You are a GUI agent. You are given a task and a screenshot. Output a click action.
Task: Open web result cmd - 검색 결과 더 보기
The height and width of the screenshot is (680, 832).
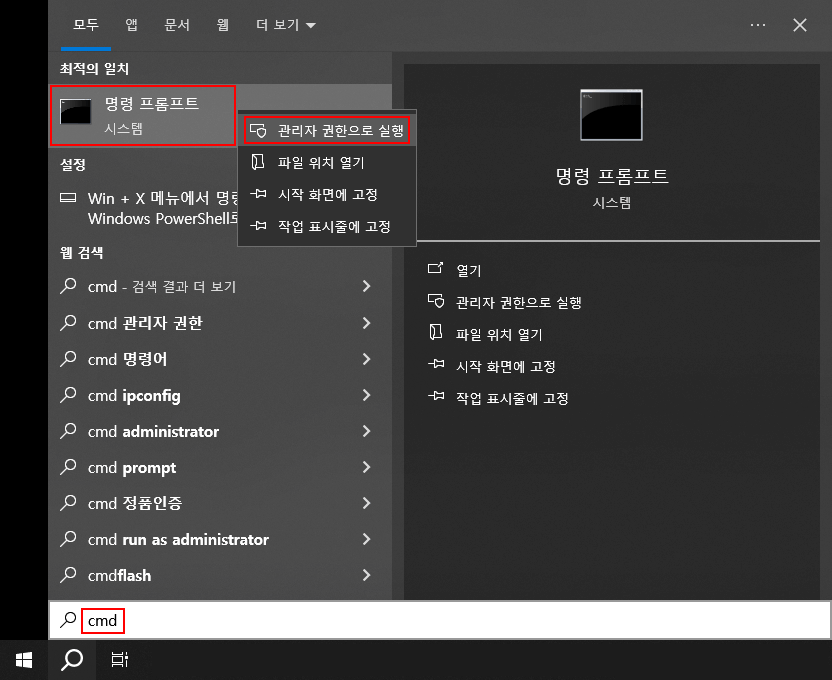[220, 286]
